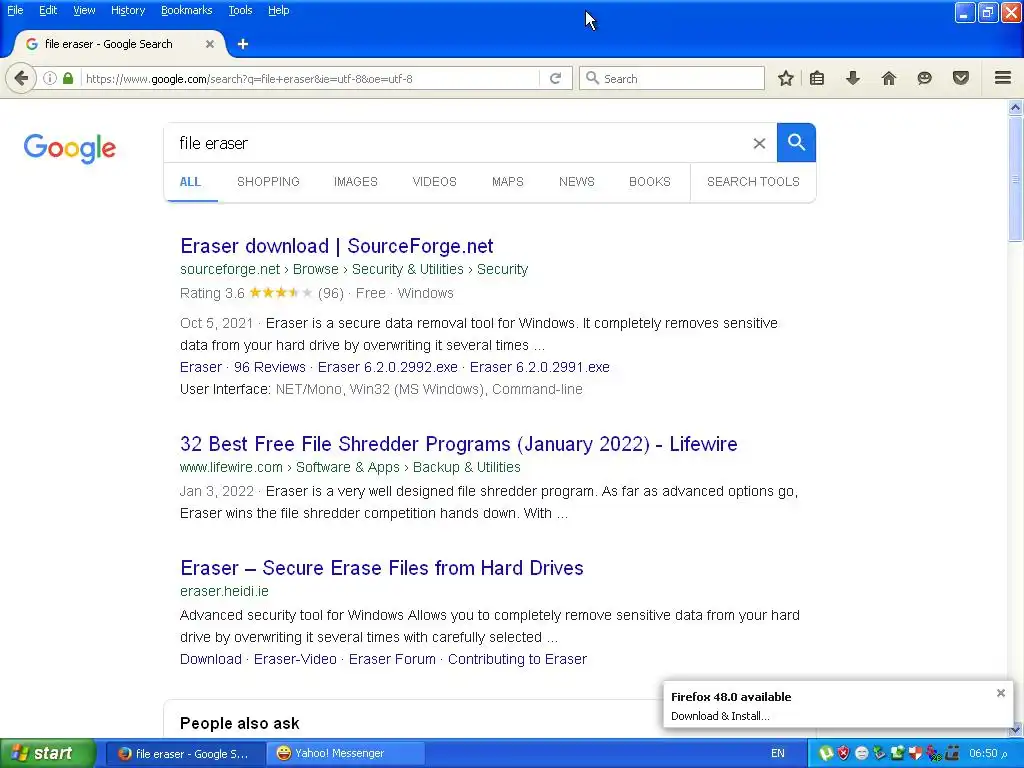
Task: Dismiss the Firefox 48.0 available notification
Action: coord(1000,693)
